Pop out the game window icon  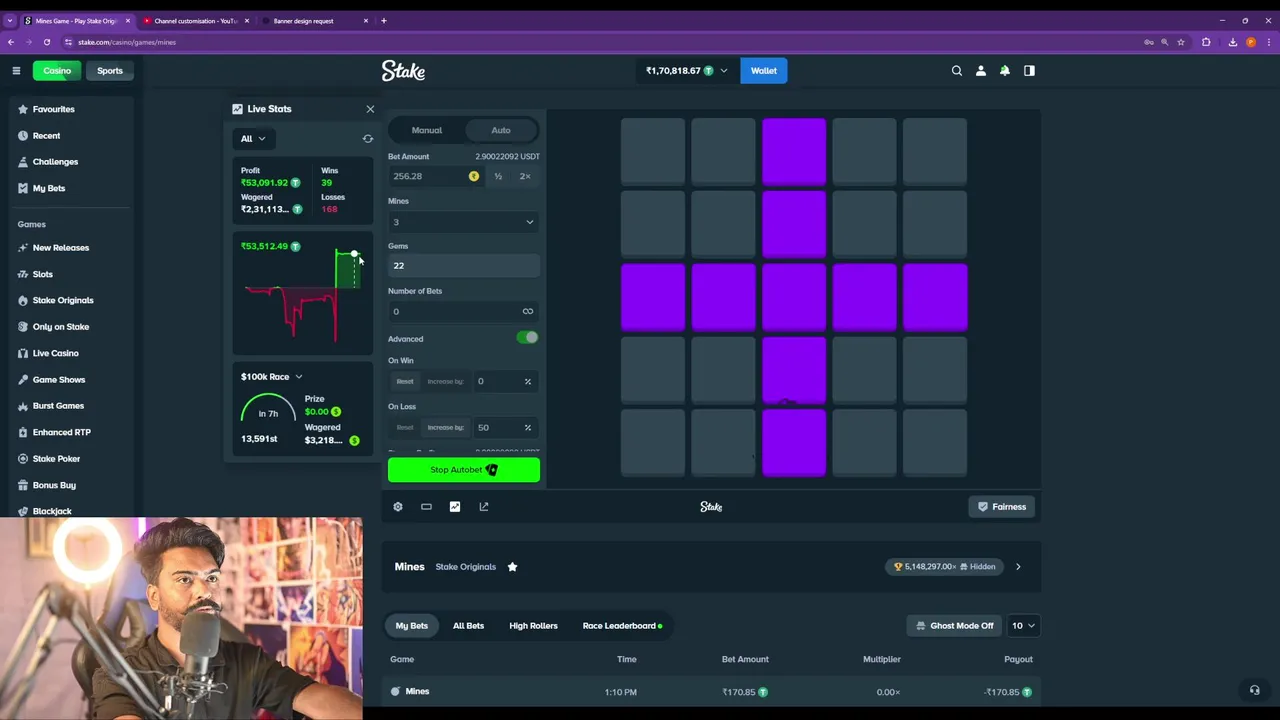click(484, 507)
